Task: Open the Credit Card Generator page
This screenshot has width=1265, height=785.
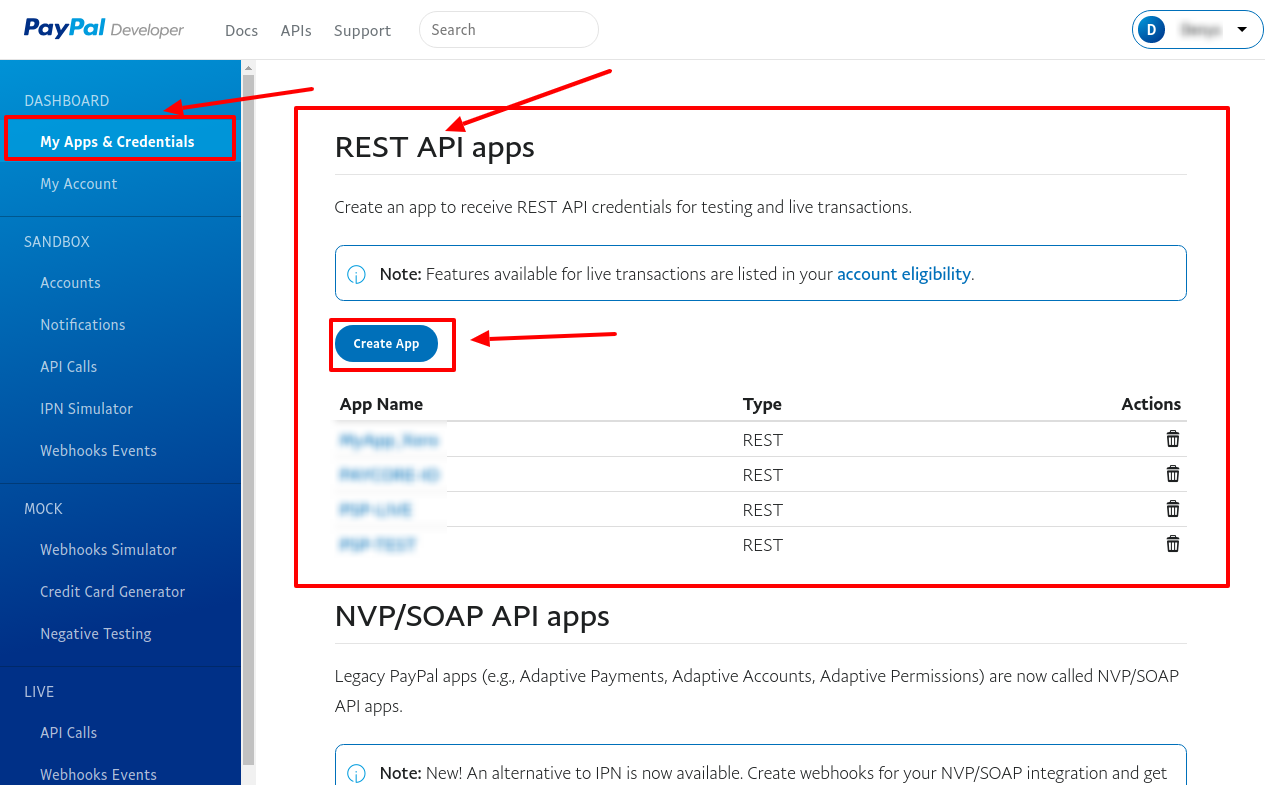Action: coord(113,592)
